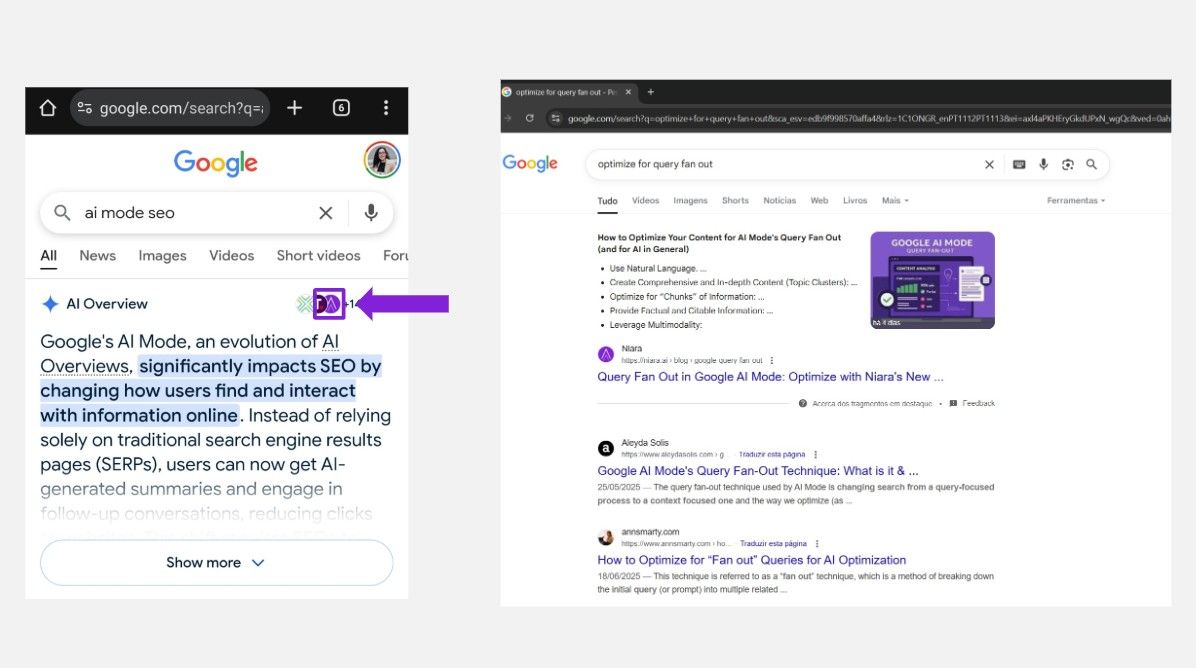
Task: Switch to the Noticias tab
Action: pyautogui.click(x=779, y=200)
